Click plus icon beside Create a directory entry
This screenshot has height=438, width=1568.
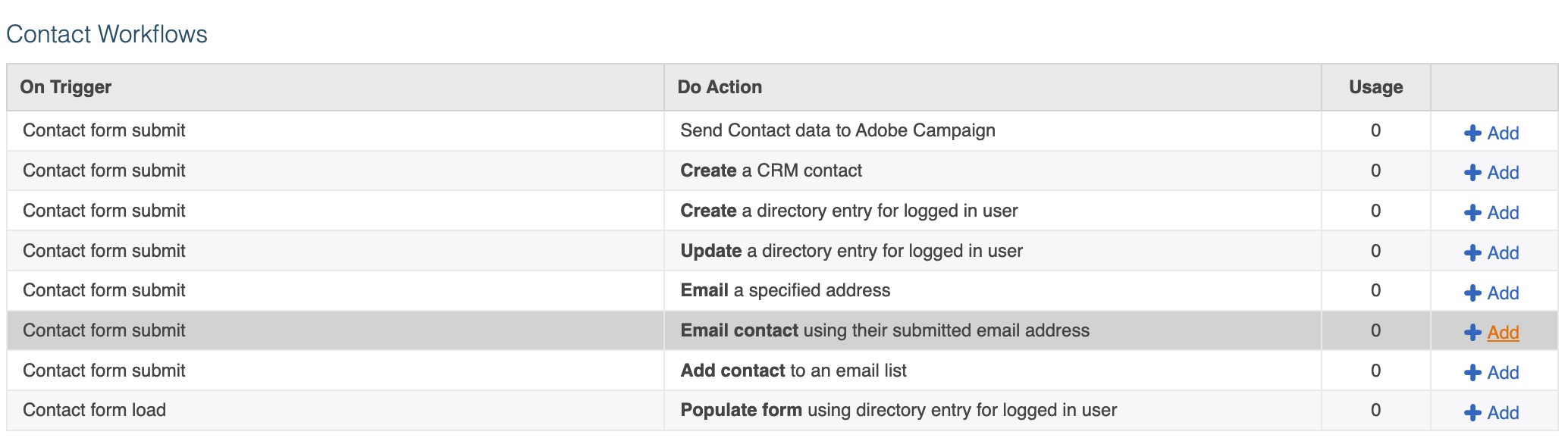1472,213
